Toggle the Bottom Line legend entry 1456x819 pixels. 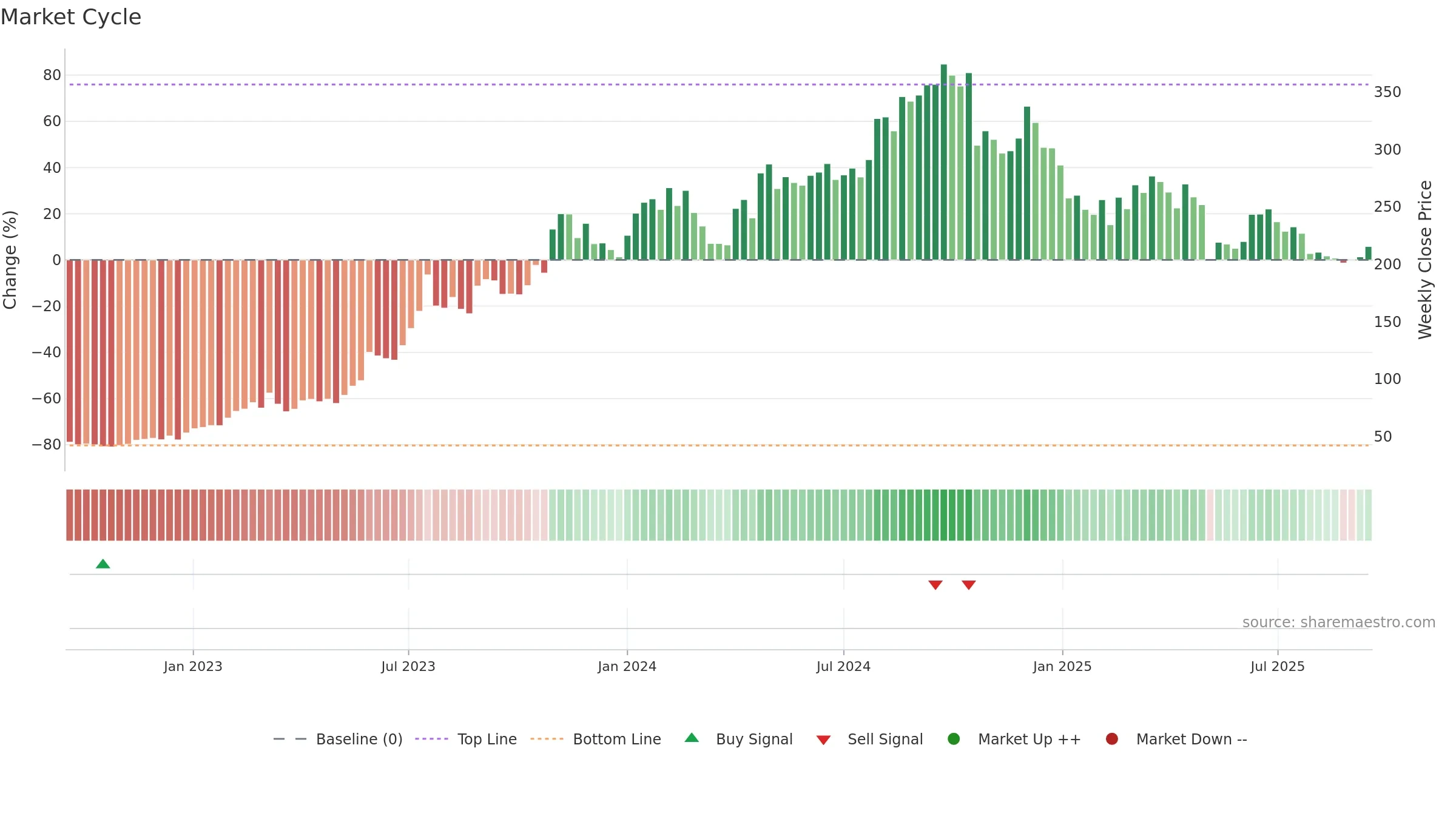(596, 739)
